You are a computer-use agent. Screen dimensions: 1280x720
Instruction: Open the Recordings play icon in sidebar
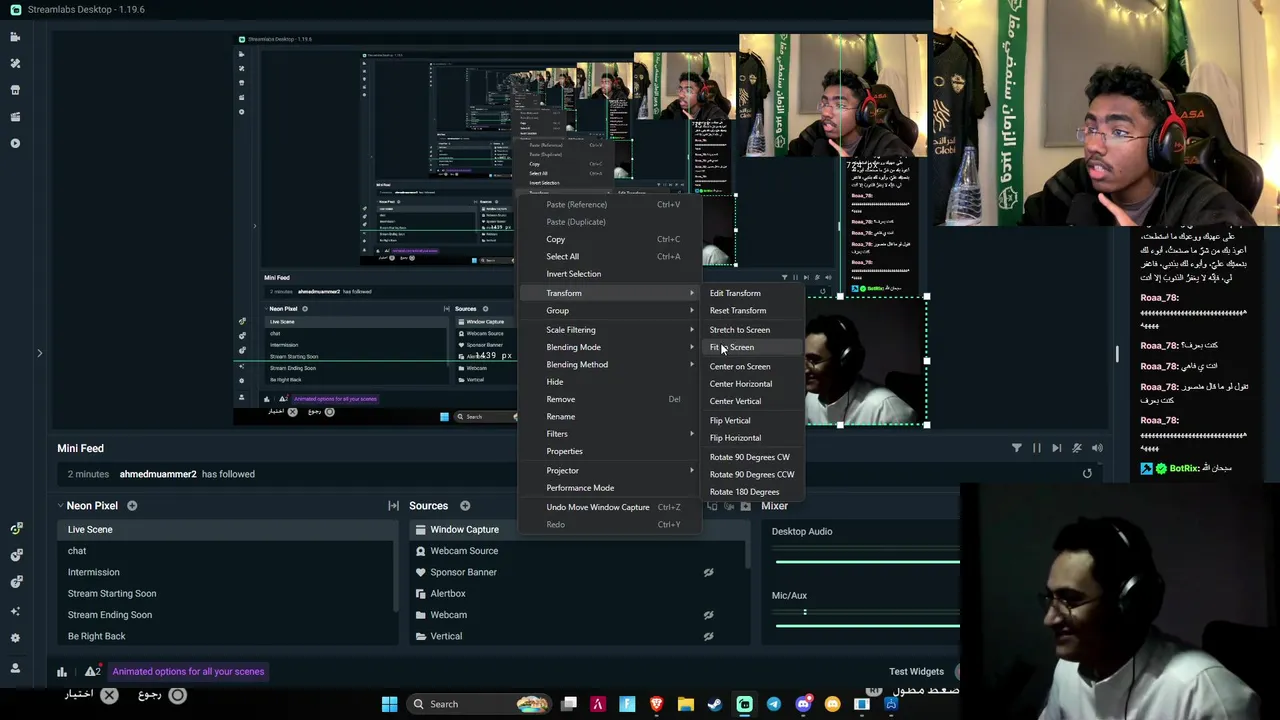[x=15, y=143]
